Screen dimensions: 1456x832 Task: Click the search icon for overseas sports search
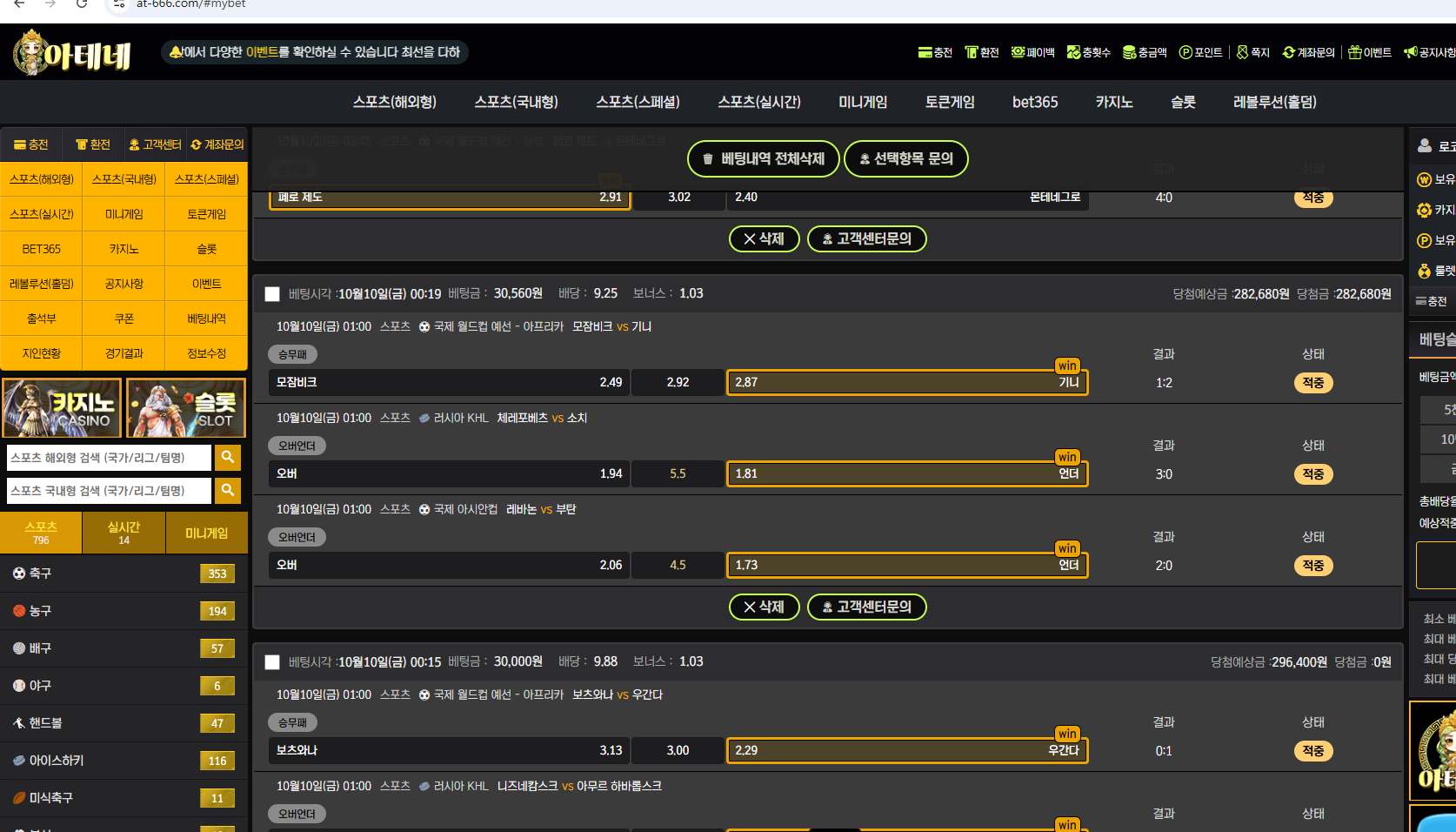point(228,457)
